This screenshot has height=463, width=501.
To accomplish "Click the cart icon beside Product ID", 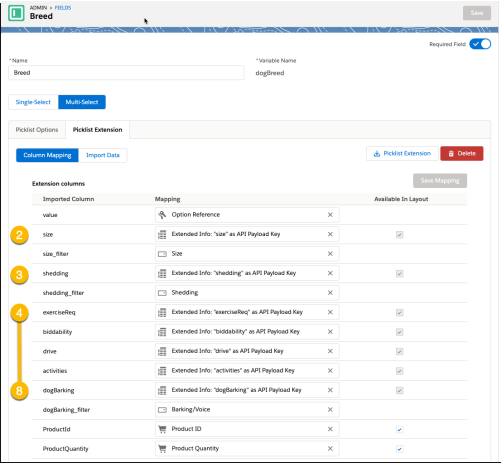I will (162, 429).
